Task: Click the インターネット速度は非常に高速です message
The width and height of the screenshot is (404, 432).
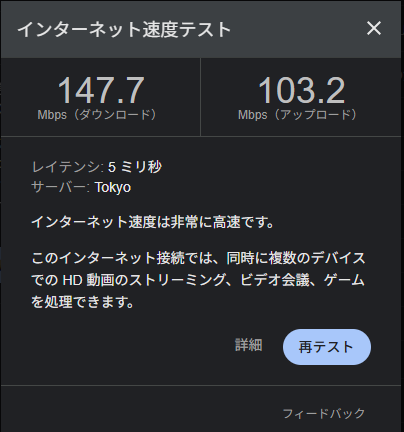Action: 152,222
